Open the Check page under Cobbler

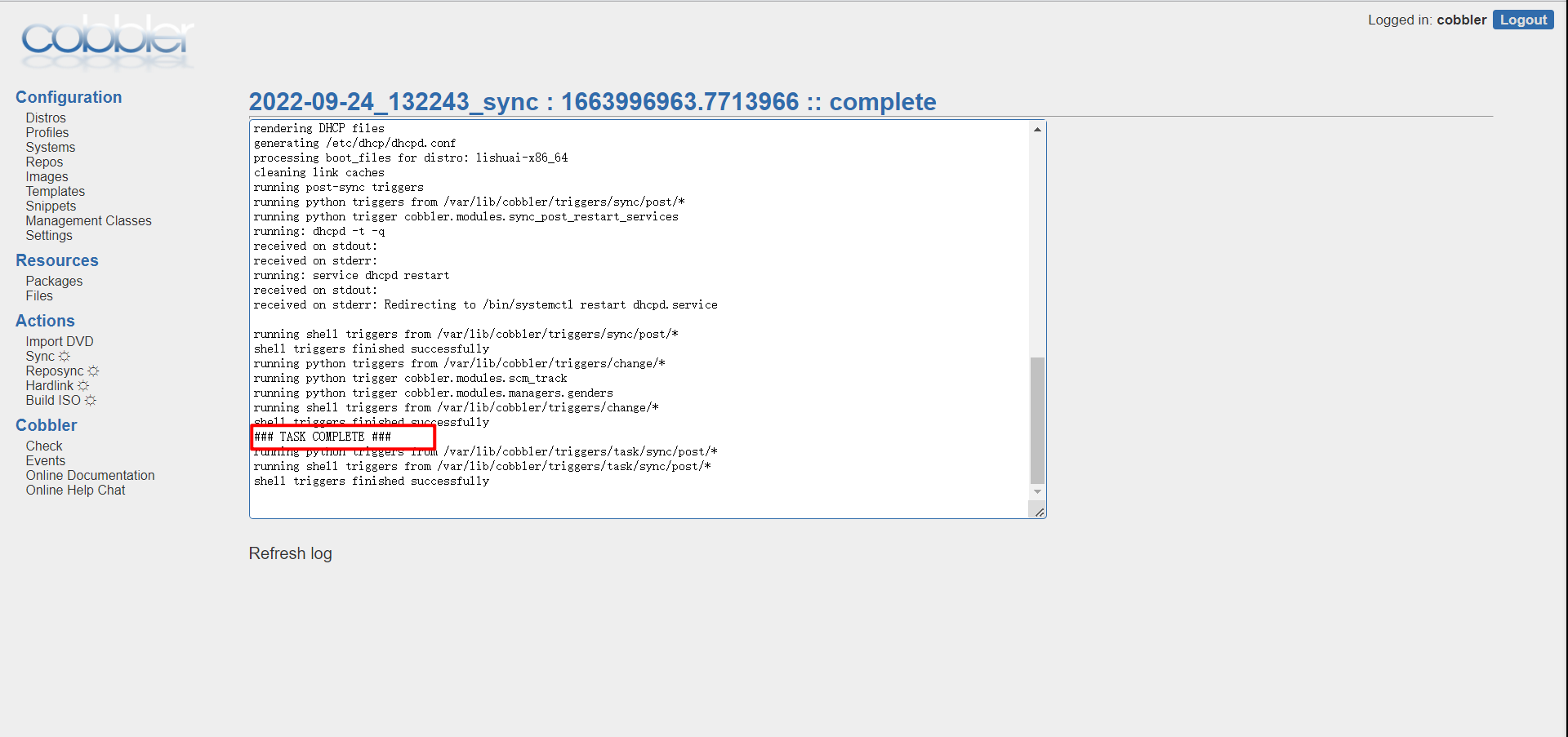[44, 446]
